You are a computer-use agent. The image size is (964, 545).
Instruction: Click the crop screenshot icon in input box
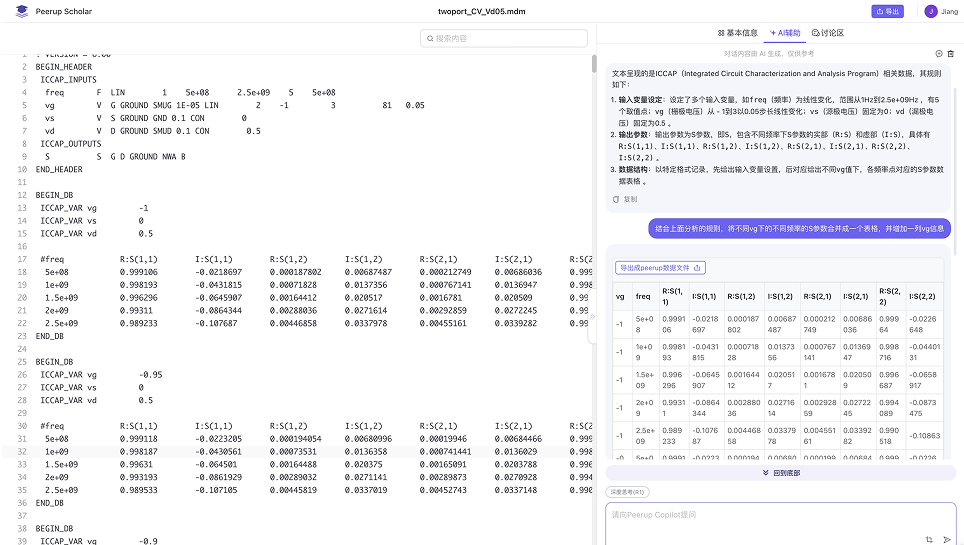pos(929,539)
